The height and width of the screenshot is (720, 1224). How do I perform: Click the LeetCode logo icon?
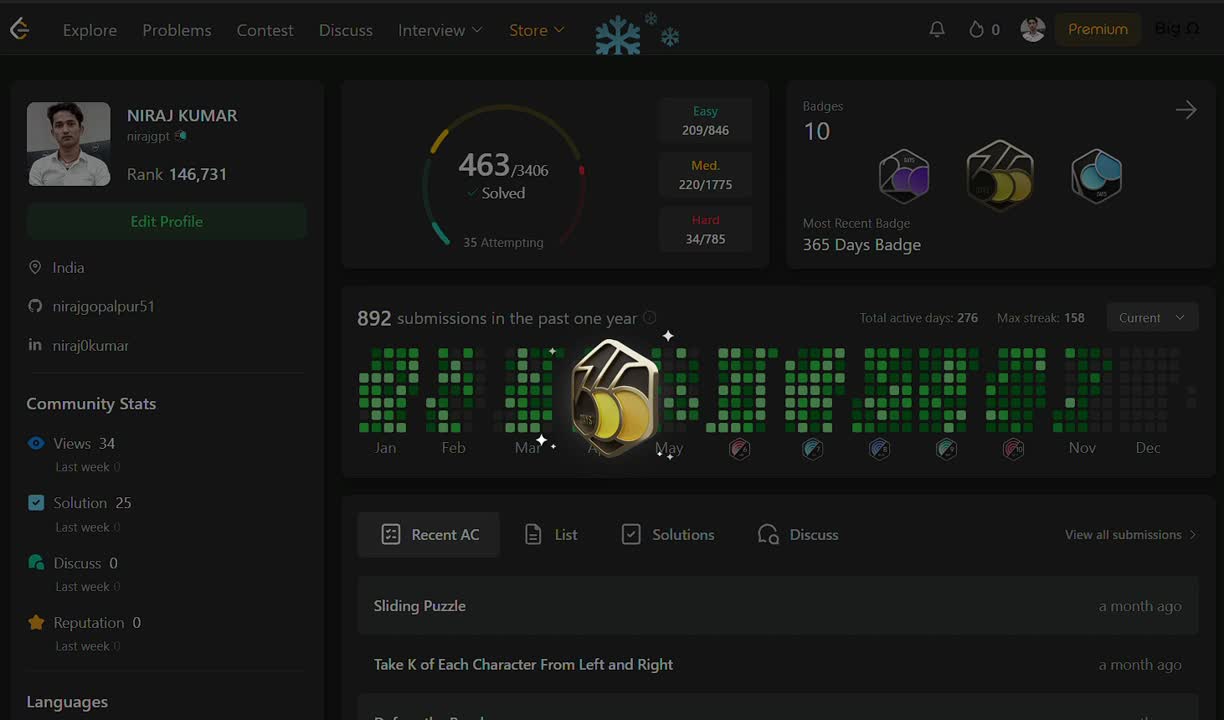tap(19, 29)
